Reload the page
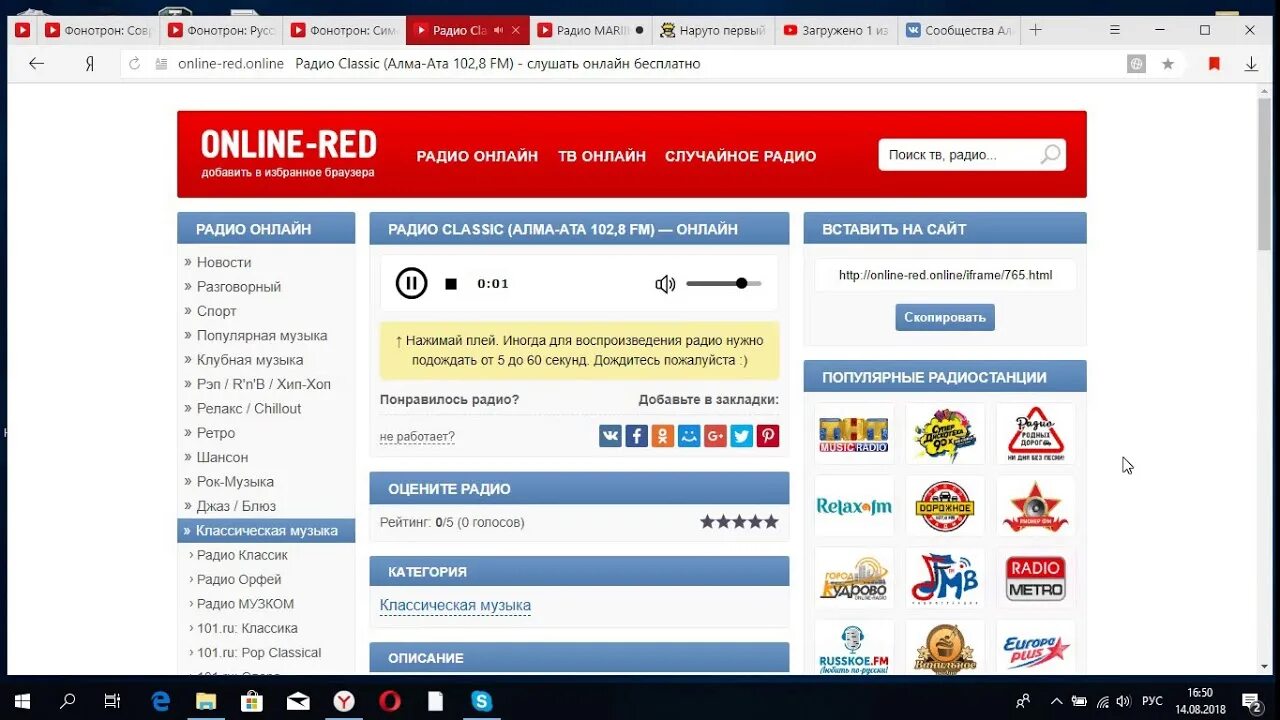This screenshot has height=720, width=1280. pos(134,64)
